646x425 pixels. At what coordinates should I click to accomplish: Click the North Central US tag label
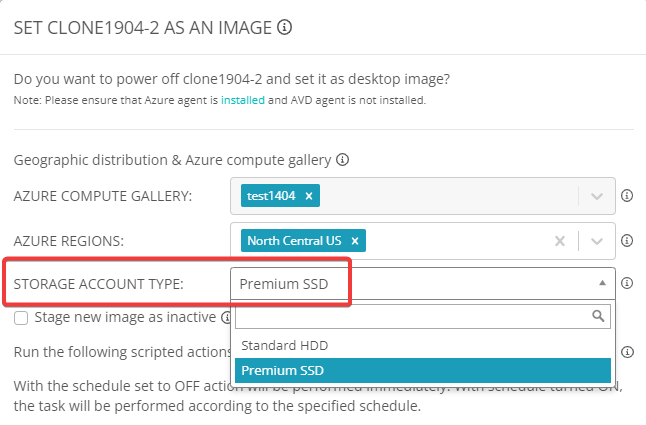click(x=294, y=240)
